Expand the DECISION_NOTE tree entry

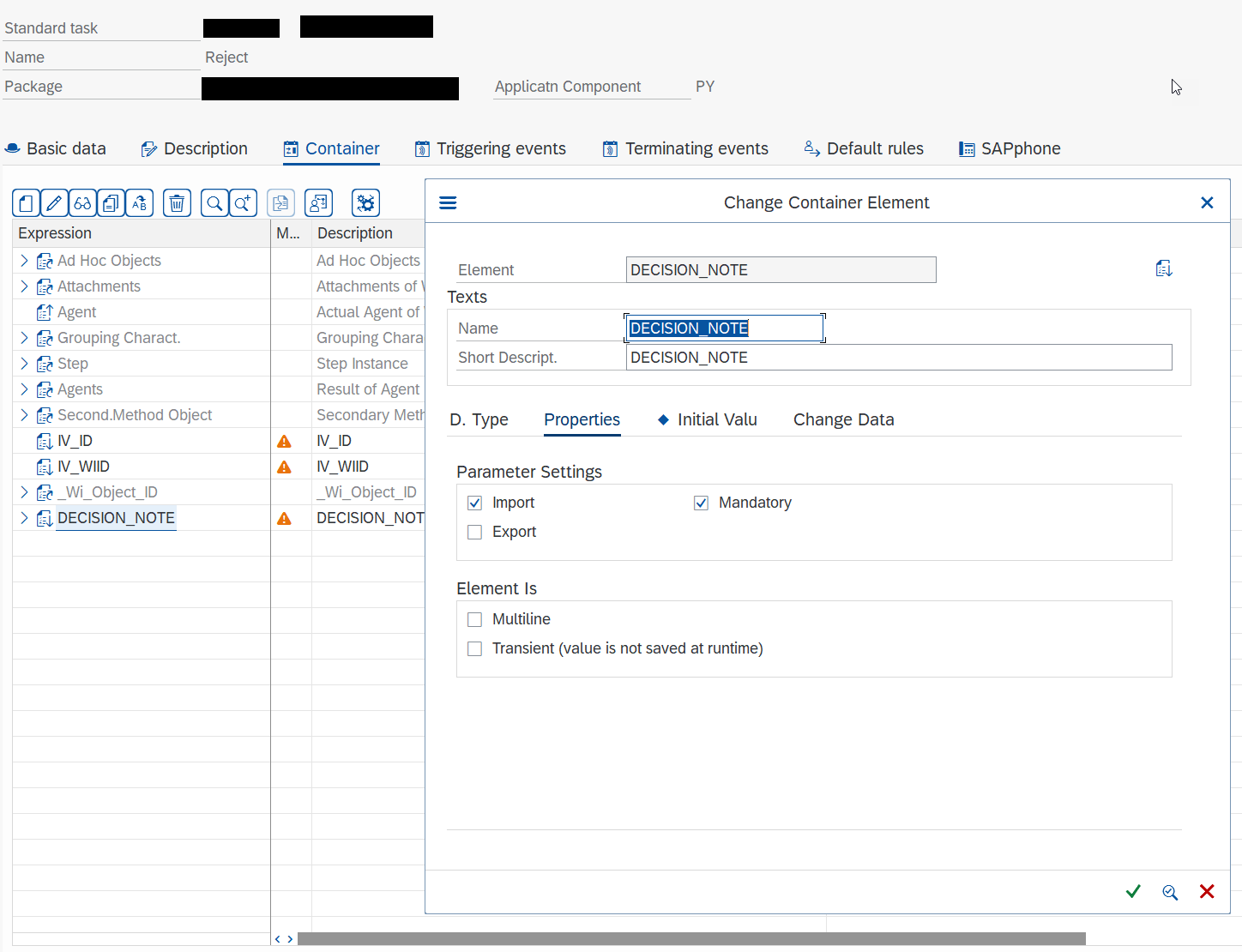[24, 518]
